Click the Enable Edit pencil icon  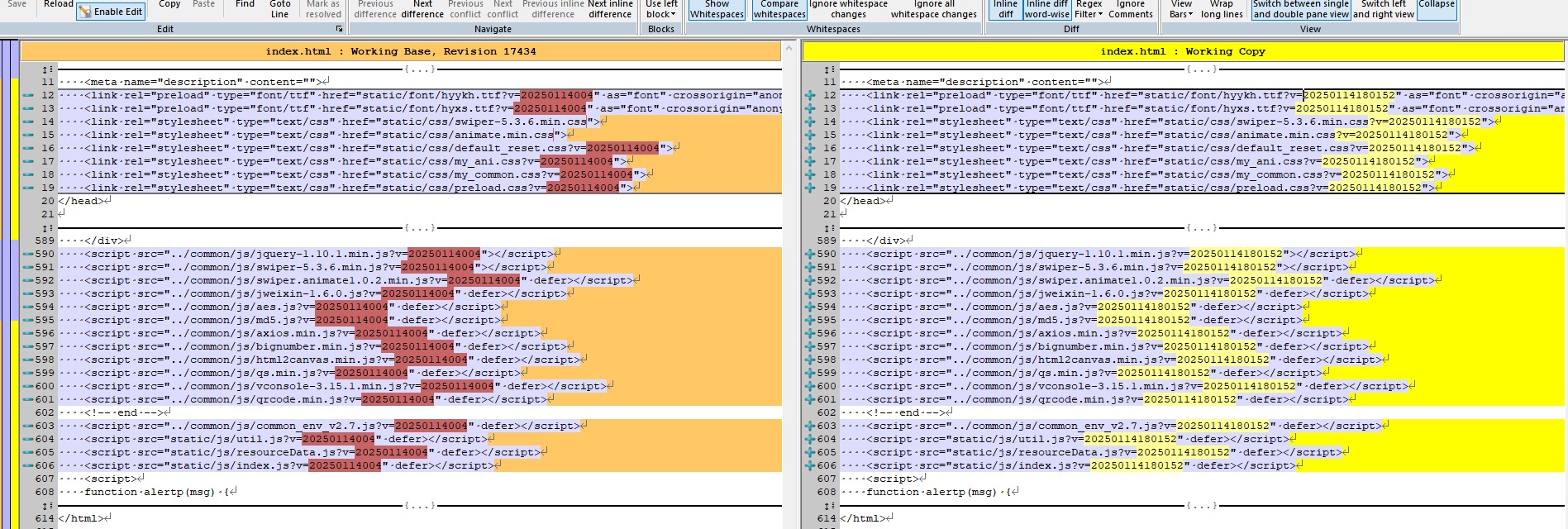[x=85, y=12]
